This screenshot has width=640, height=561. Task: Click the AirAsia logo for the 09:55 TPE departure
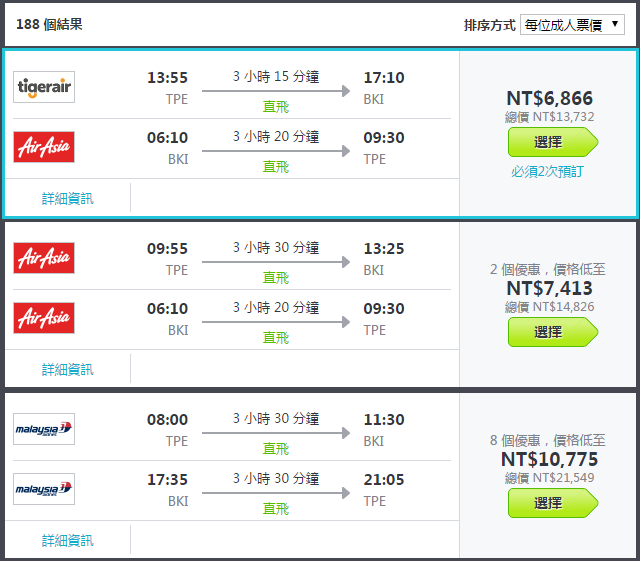pos(44,258)
